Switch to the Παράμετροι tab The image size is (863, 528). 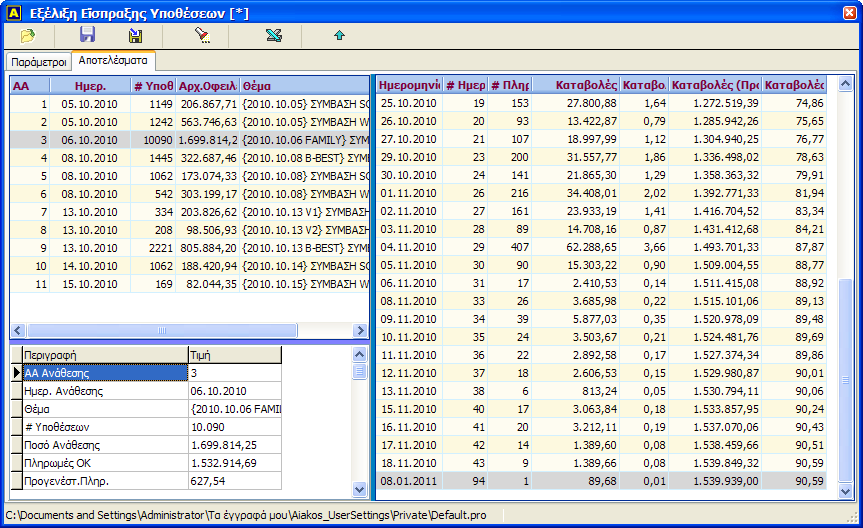pos(39,62)
